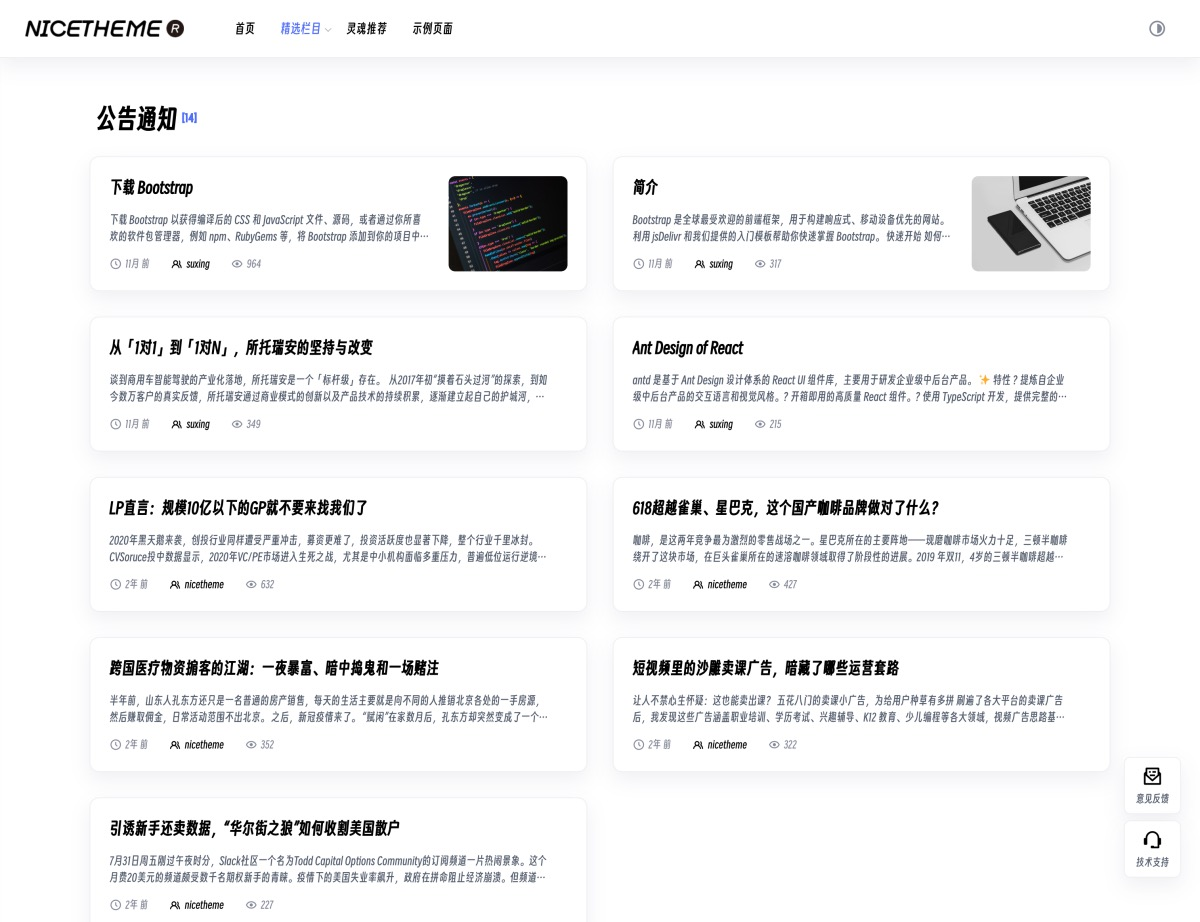Image resolution: width=1200 pixels, height=922 pixels.
Task: Click the author icon on 简介 post
Action: point(700,264)
